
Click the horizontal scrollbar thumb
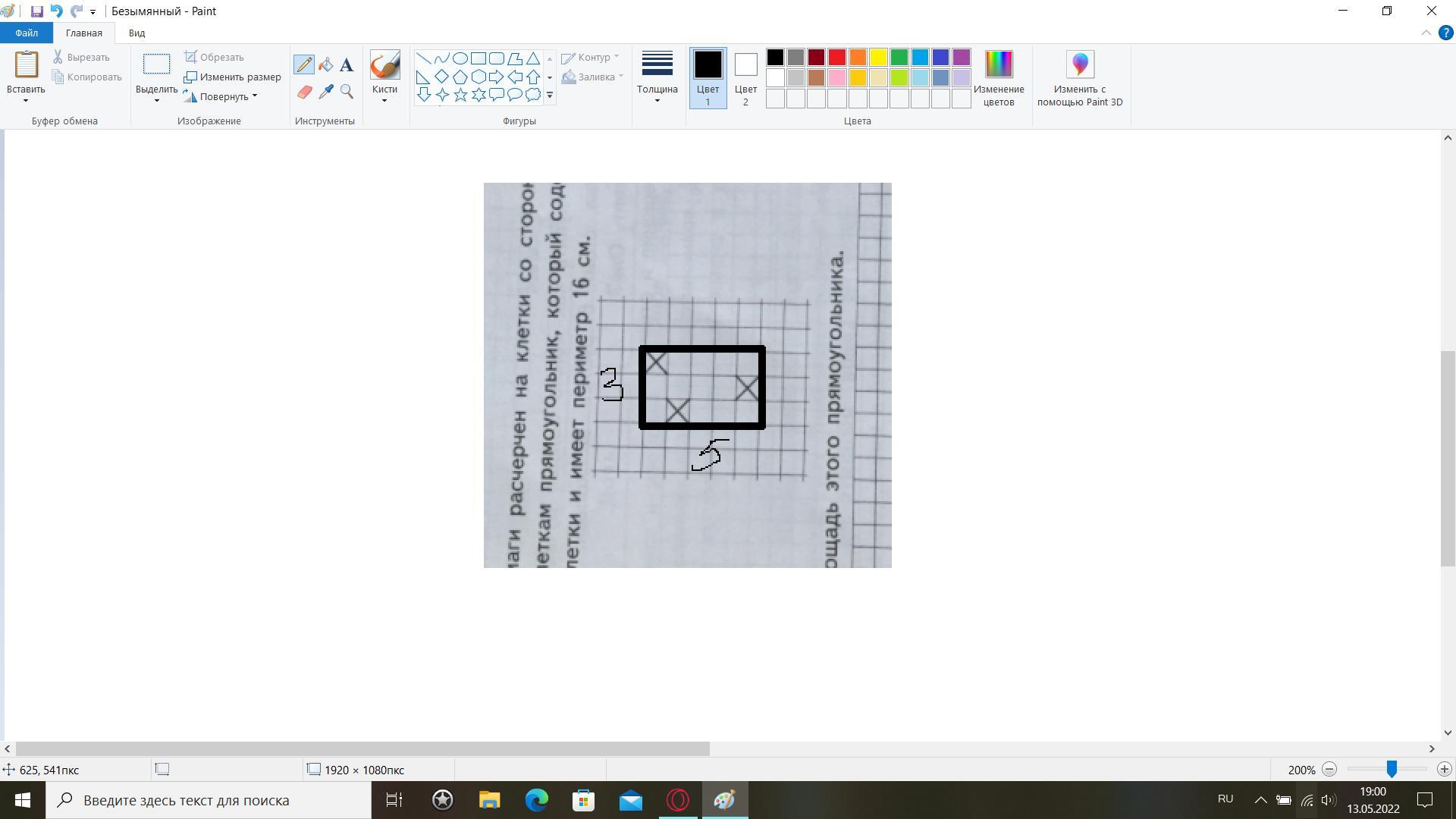(362, 749)
